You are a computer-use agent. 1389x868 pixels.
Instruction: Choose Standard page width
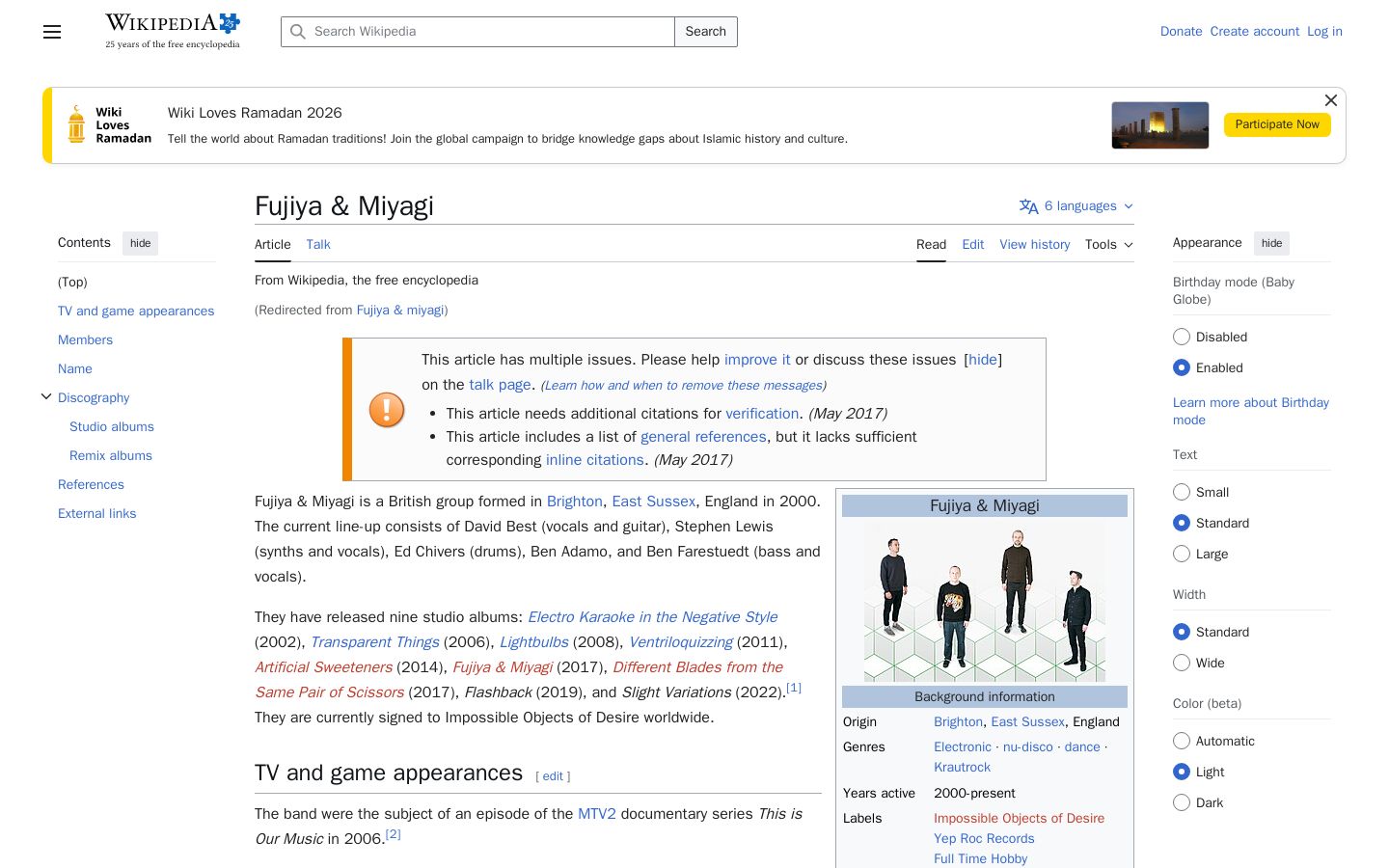1182,632
